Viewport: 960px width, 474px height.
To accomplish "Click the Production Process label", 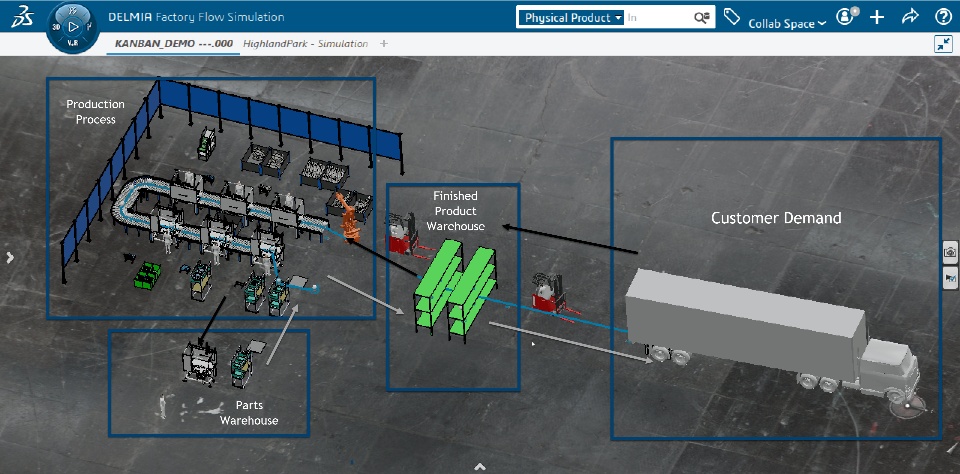I will tap(96, 111).
